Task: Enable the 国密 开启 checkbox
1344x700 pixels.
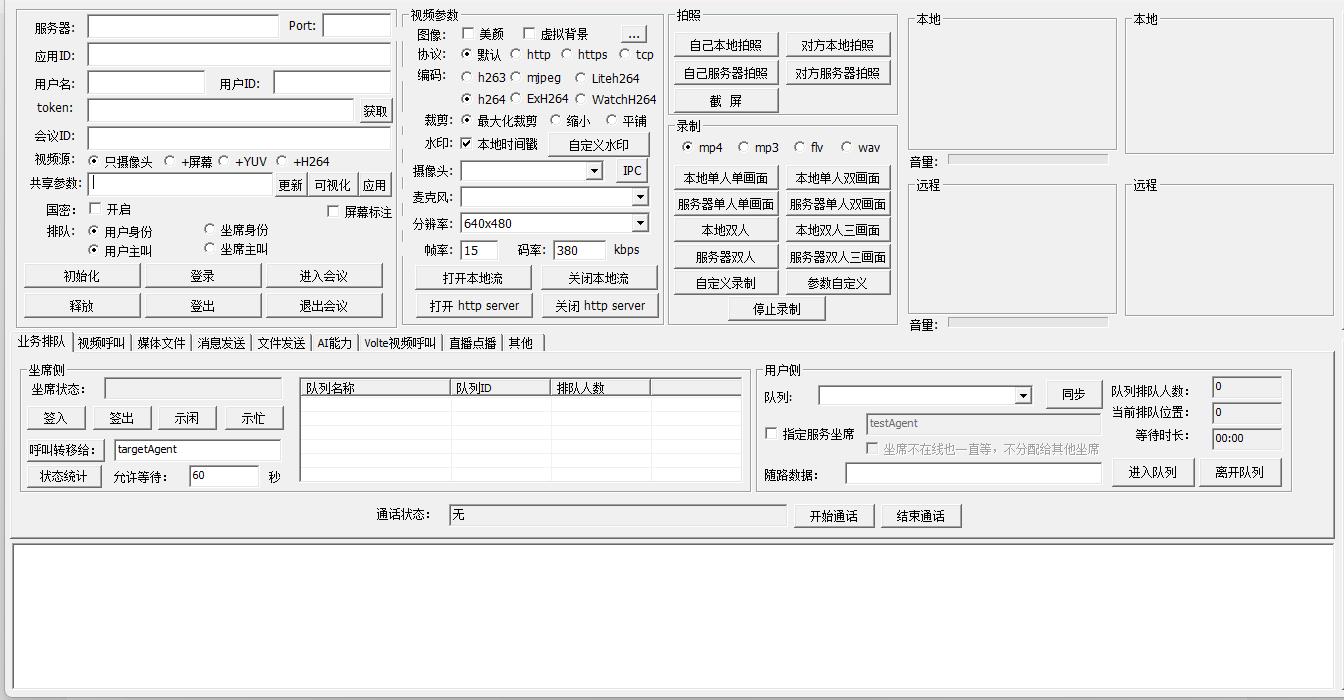Action: [95, 209]
